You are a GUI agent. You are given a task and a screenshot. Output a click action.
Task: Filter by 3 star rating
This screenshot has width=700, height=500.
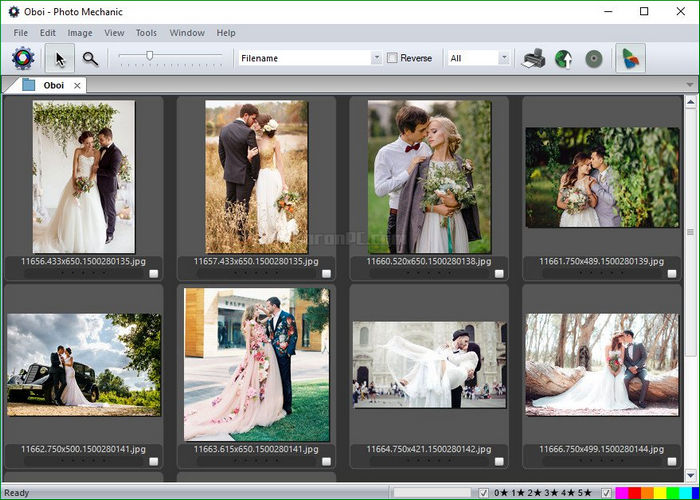(551, 493)
